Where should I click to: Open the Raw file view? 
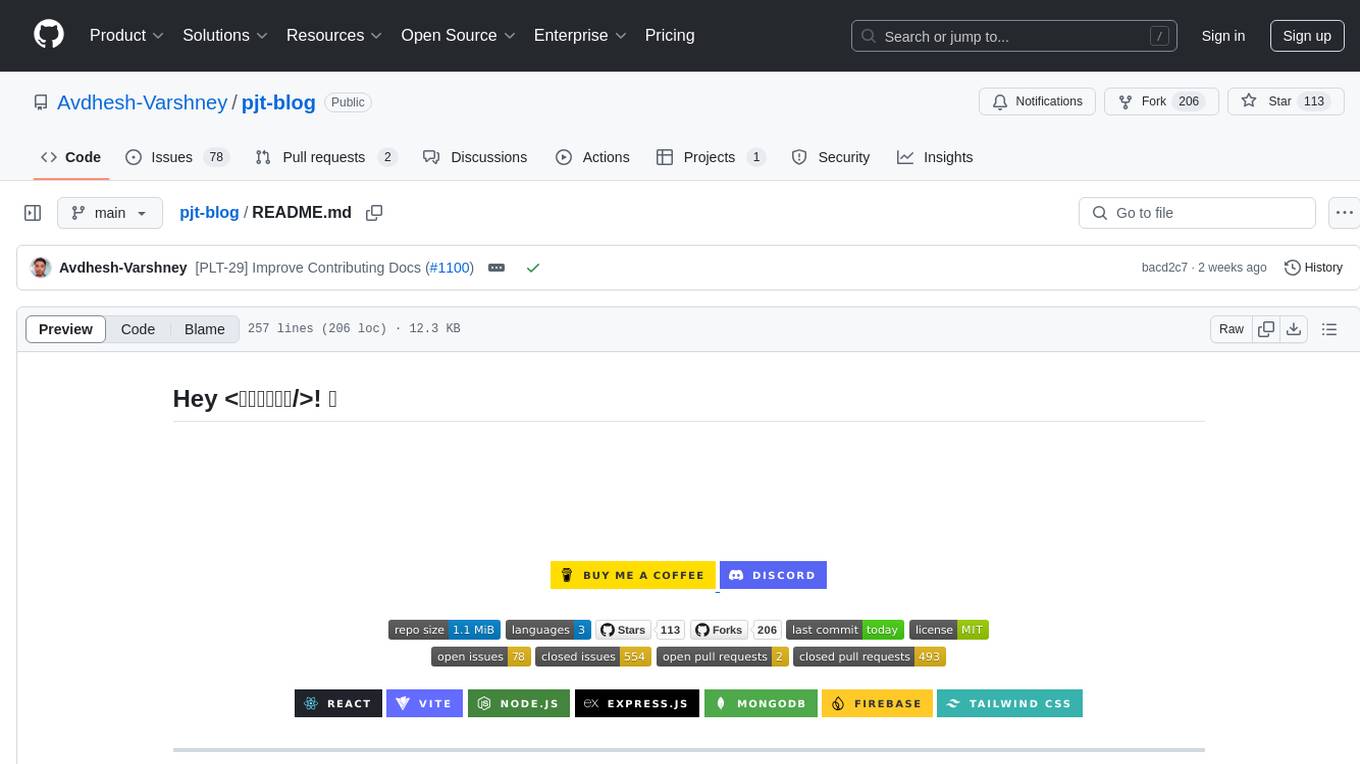[x=1231, y=329]
